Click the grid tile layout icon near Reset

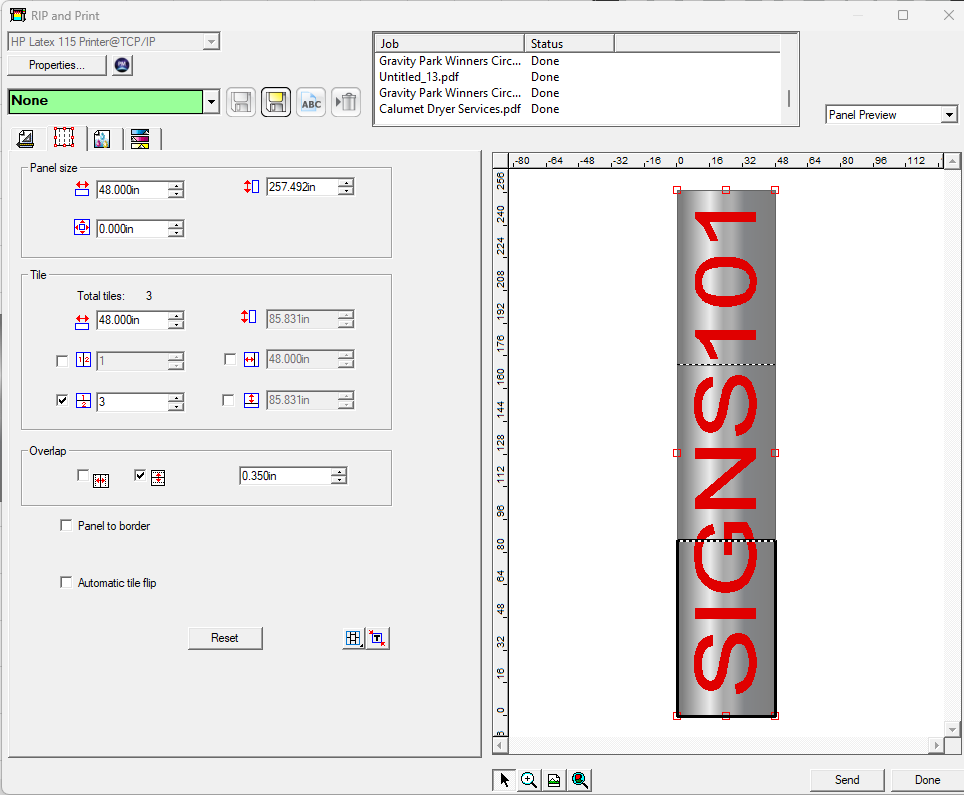pyautogui.click(x=354, y=638)
